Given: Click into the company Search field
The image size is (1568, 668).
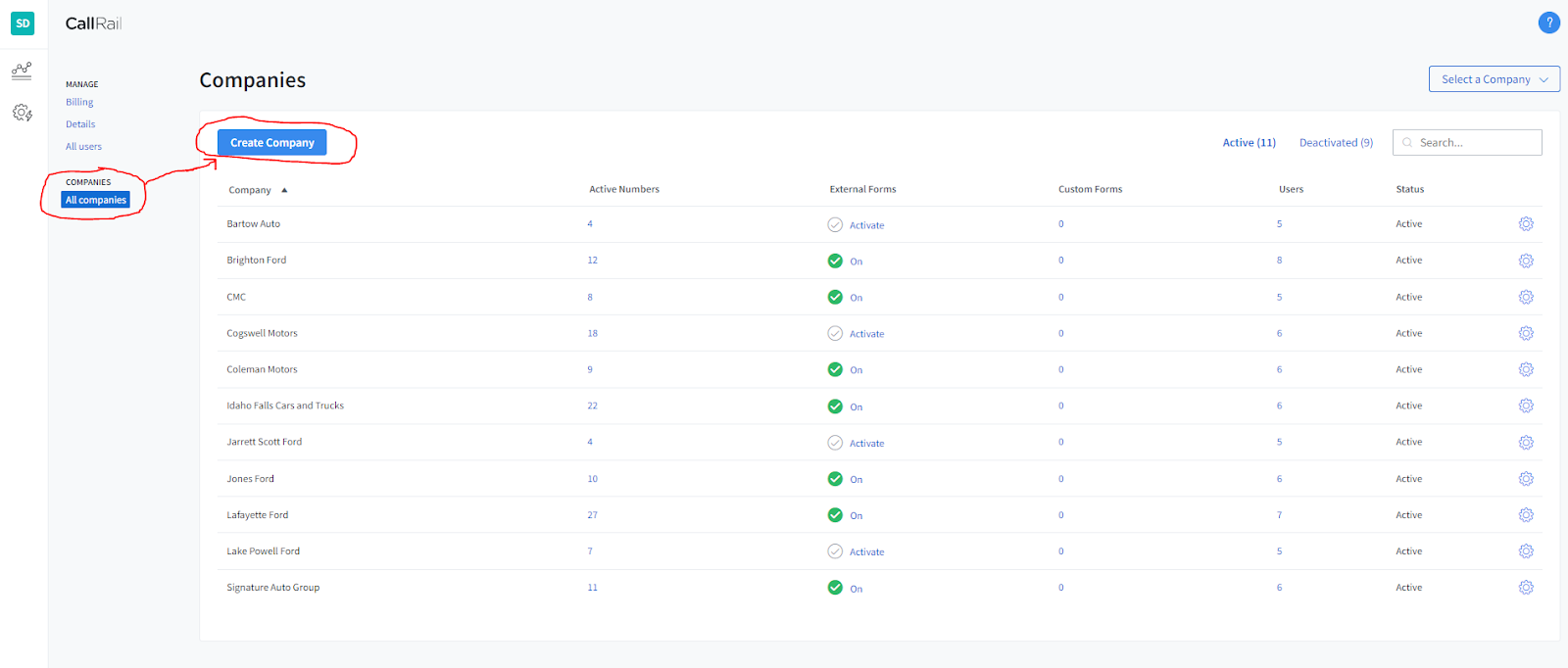Looking at the screenshot, I should pos(1467,143).
